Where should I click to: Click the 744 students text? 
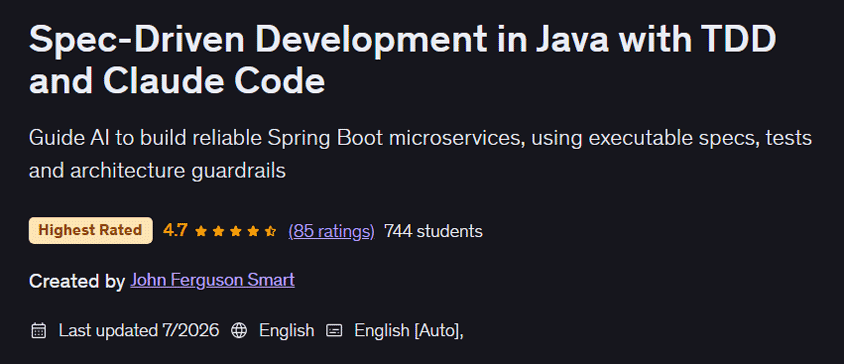433,231
